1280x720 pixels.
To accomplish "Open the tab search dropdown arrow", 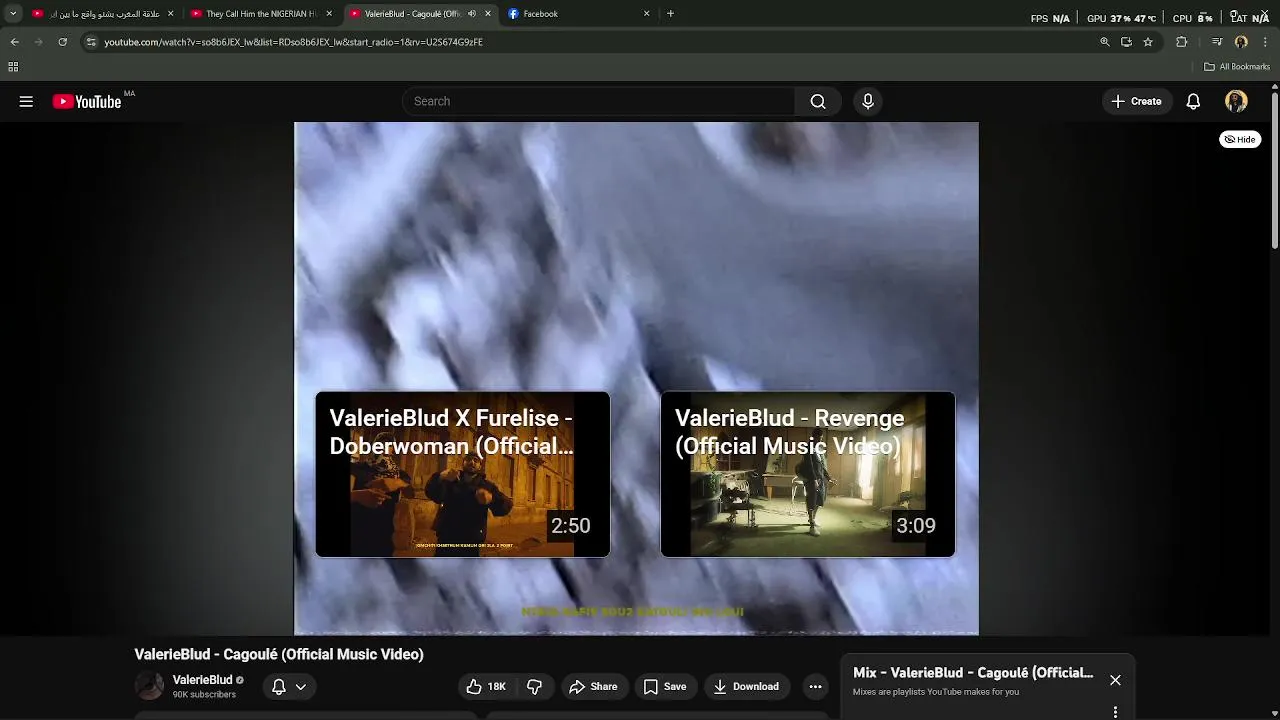I will click(13, 14).
